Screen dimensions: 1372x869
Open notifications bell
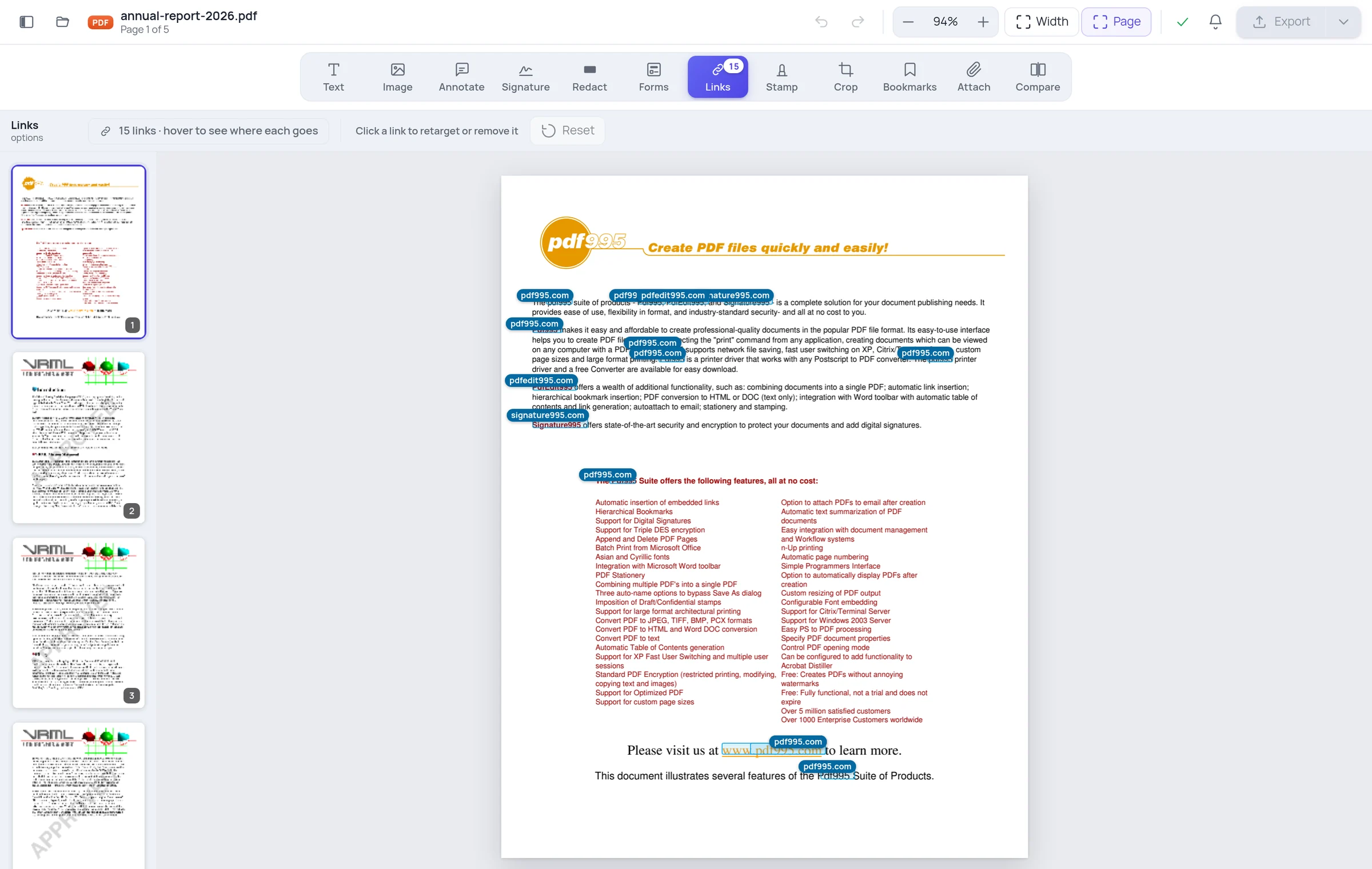click(x=1215, y=22)
